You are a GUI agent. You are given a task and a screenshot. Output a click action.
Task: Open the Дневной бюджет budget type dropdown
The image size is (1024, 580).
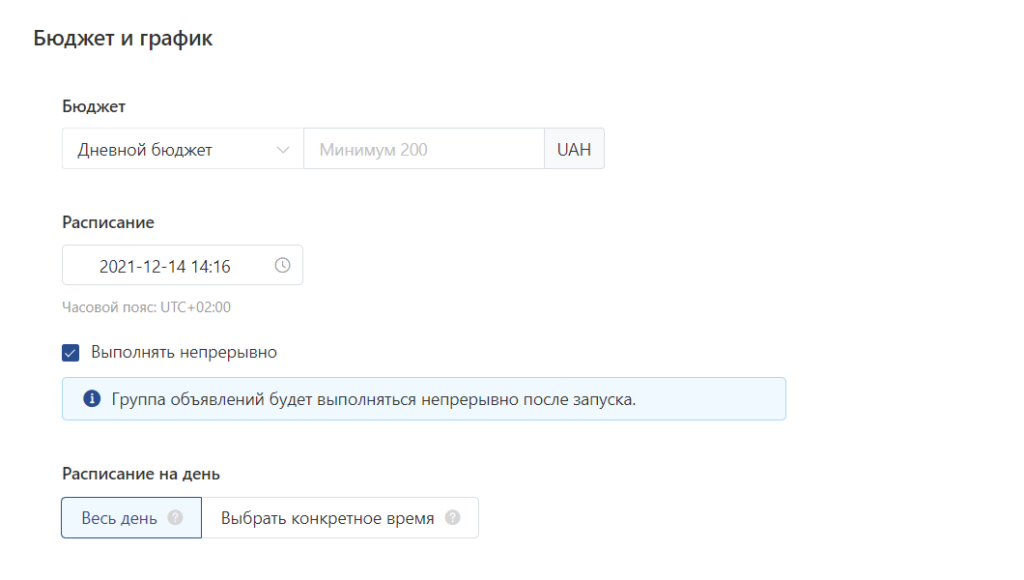[x=183, y=149]
